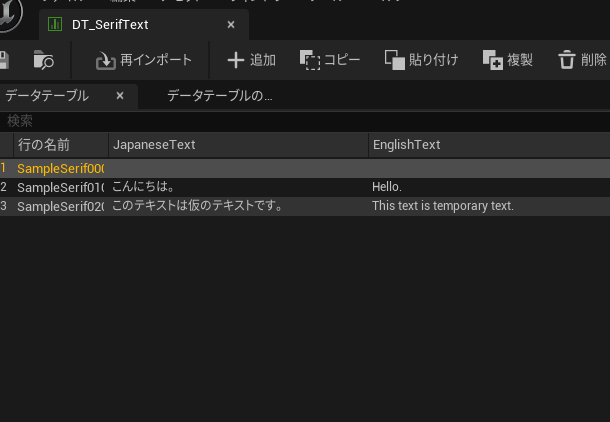Select the SampleSerif010 row
The height and width of the screenshot is (422, 610).
coord(60,187)
